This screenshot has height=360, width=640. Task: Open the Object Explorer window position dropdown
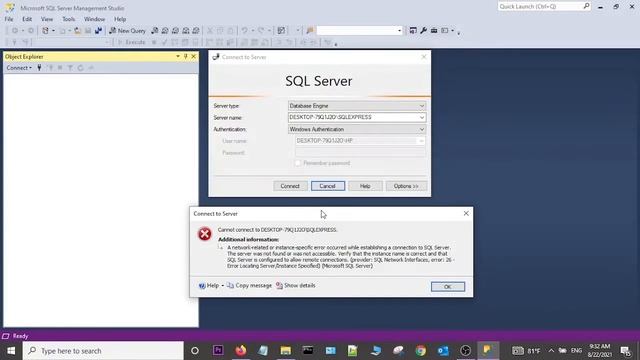click(x=178, y=57)
